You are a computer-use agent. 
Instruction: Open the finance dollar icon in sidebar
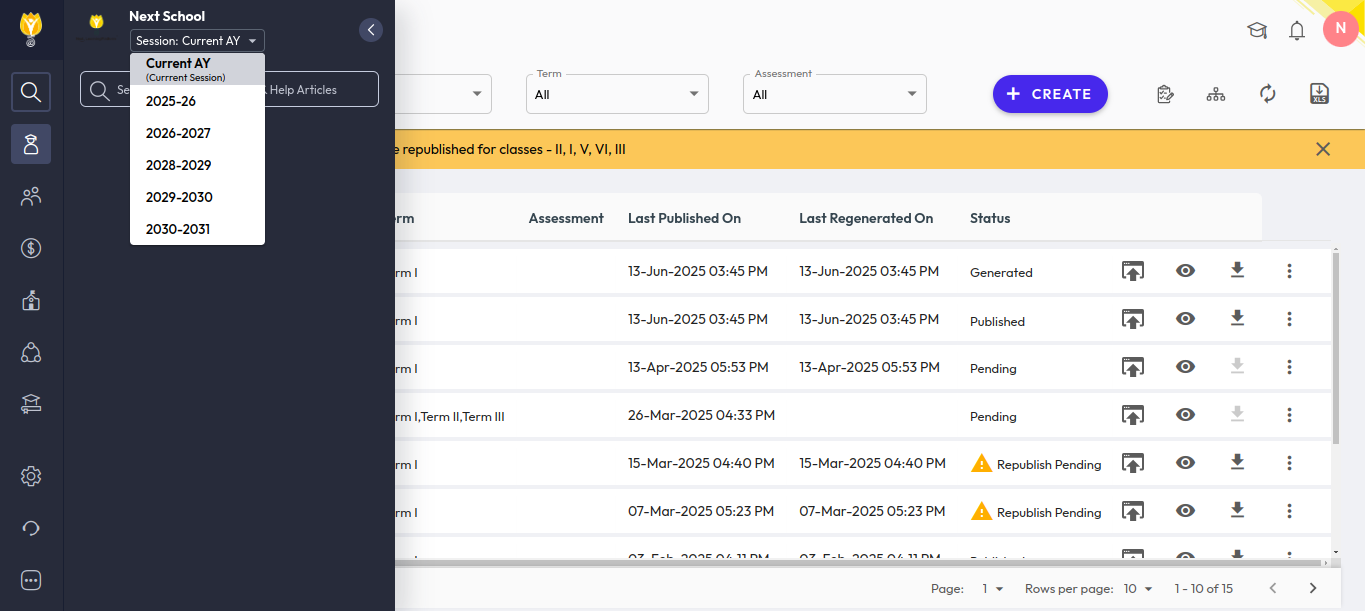[31, 248]
